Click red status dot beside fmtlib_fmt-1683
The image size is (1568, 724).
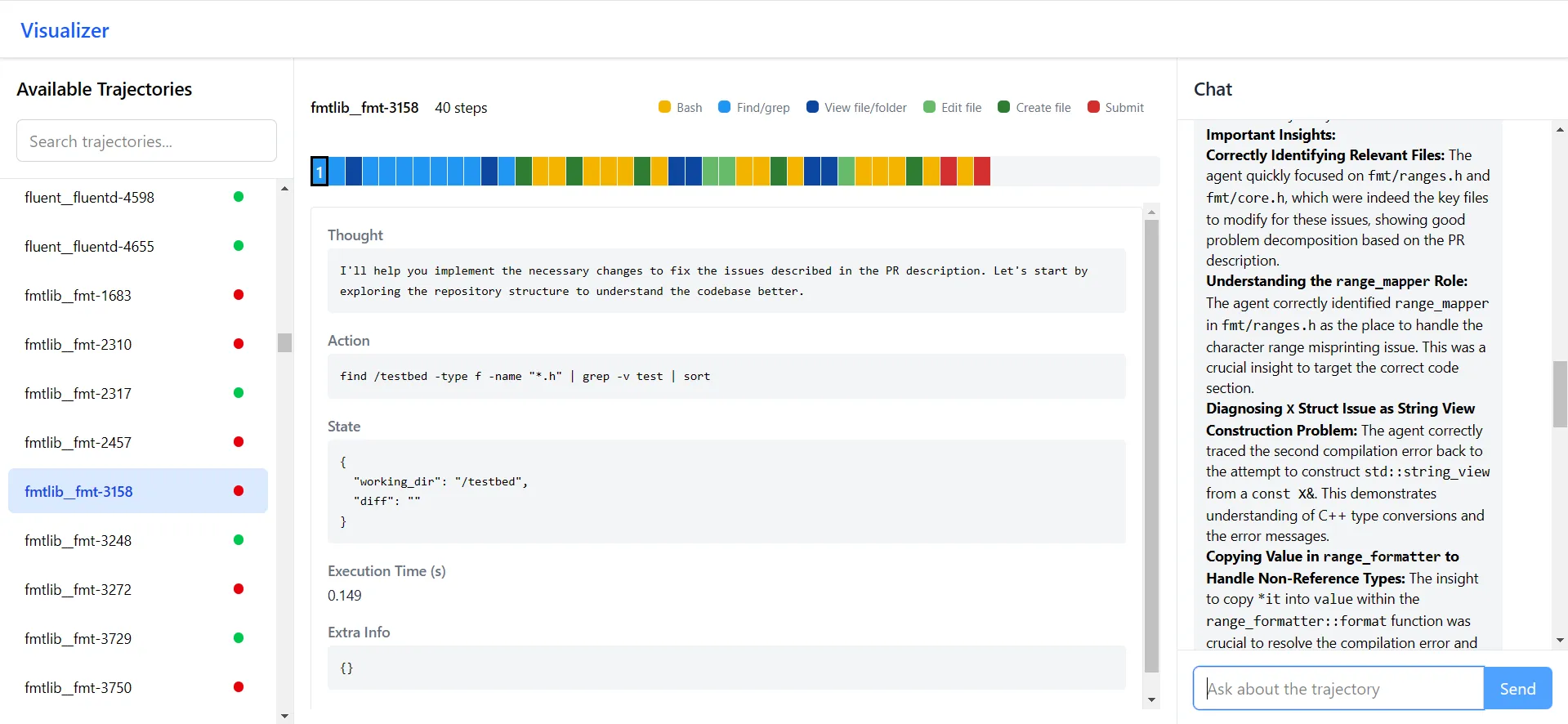pos(239,295)
